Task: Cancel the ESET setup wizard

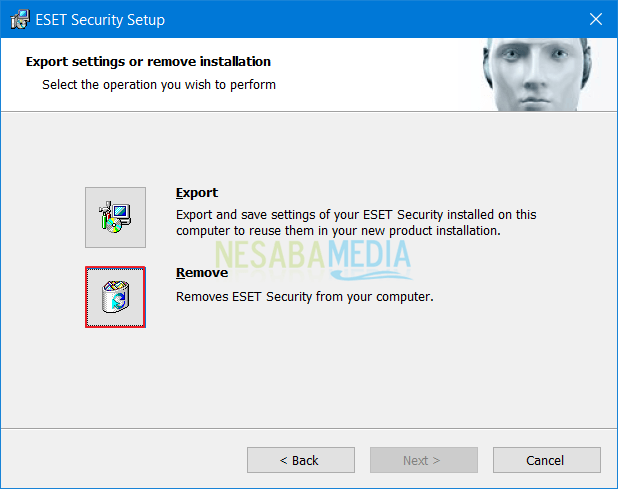Action: coord(547,460)
